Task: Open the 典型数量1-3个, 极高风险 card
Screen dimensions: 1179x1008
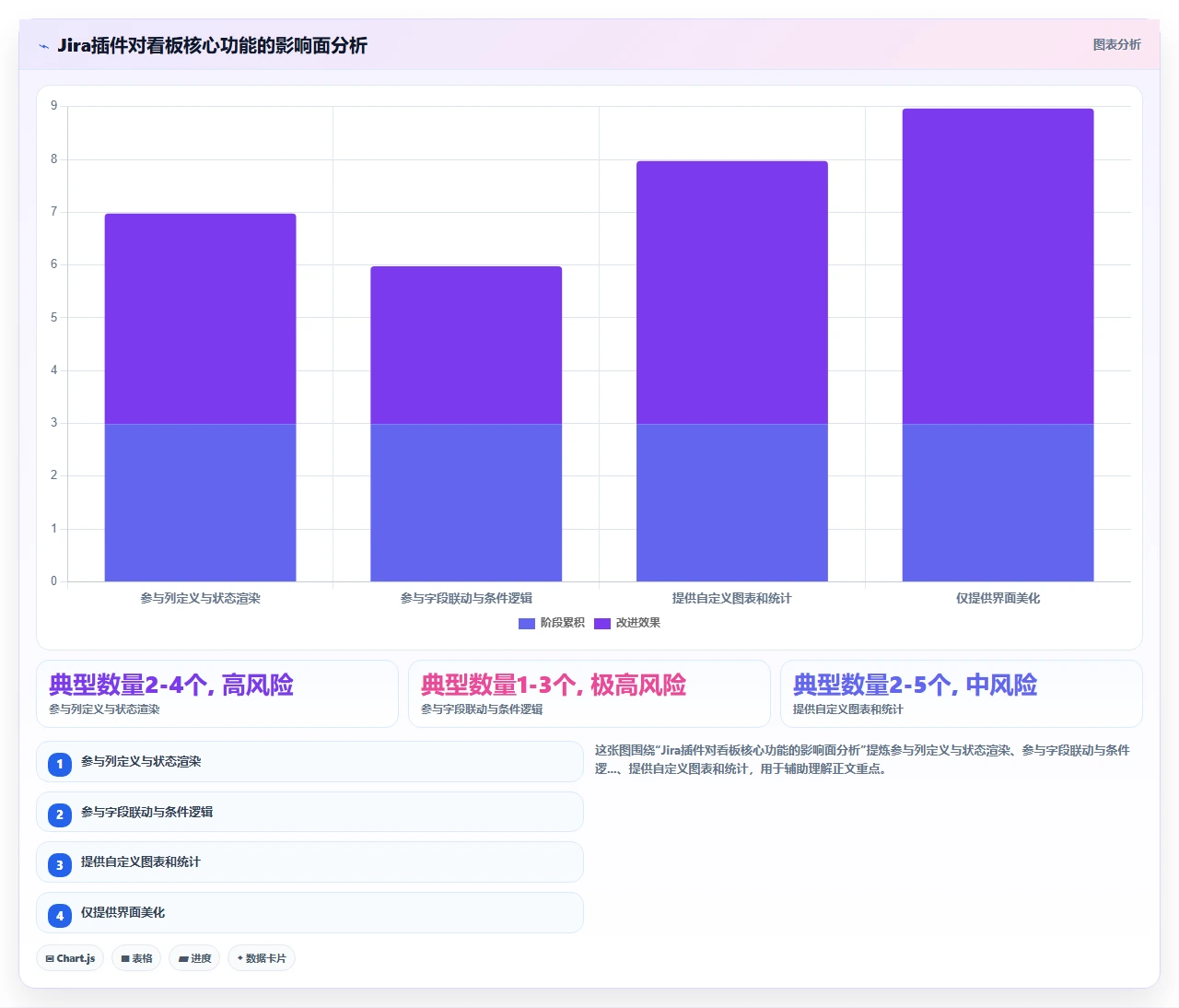Action: click(x=589, y=694)
